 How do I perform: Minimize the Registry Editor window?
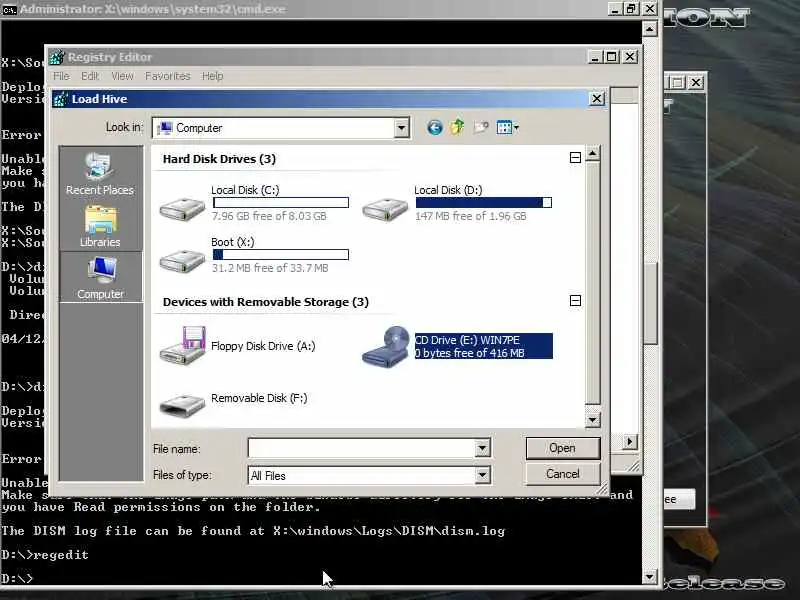click(594, 57)
